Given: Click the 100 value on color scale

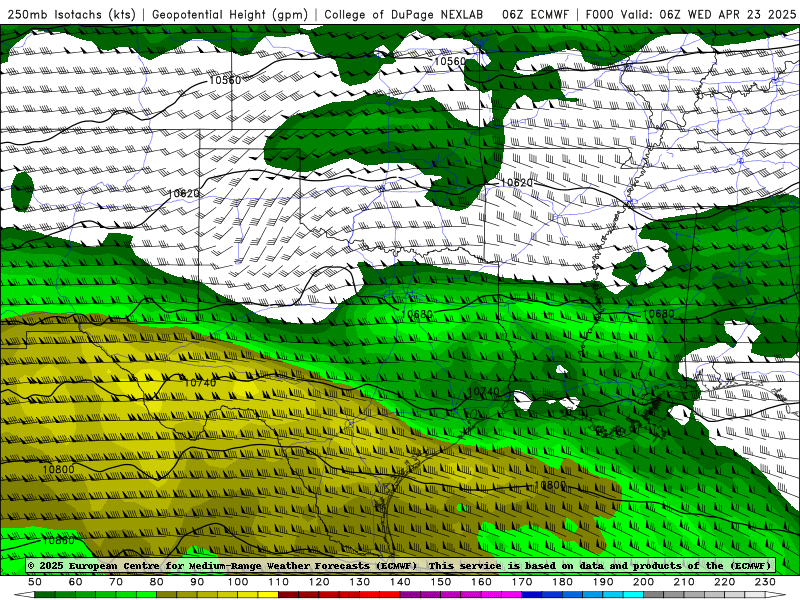Looking at the screenshot, I should click(238, 582).
